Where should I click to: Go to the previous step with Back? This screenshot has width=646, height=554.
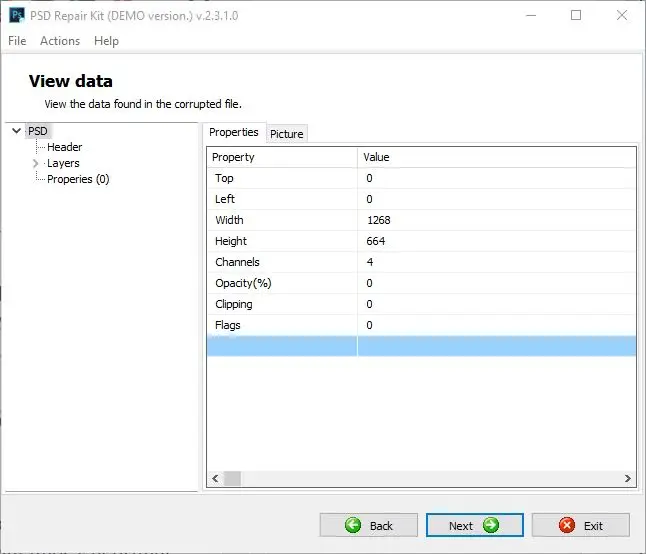click(368, 525)
